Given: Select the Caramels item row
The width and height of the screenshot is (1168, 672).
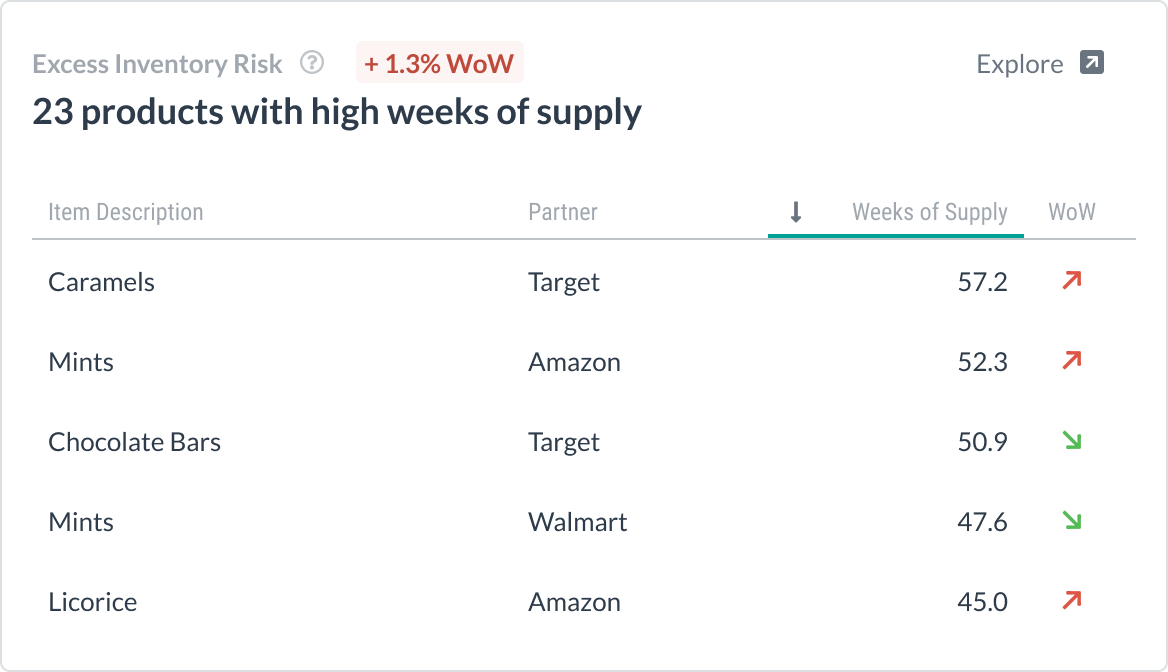Looking at the screenshot, I should point(101,282).
